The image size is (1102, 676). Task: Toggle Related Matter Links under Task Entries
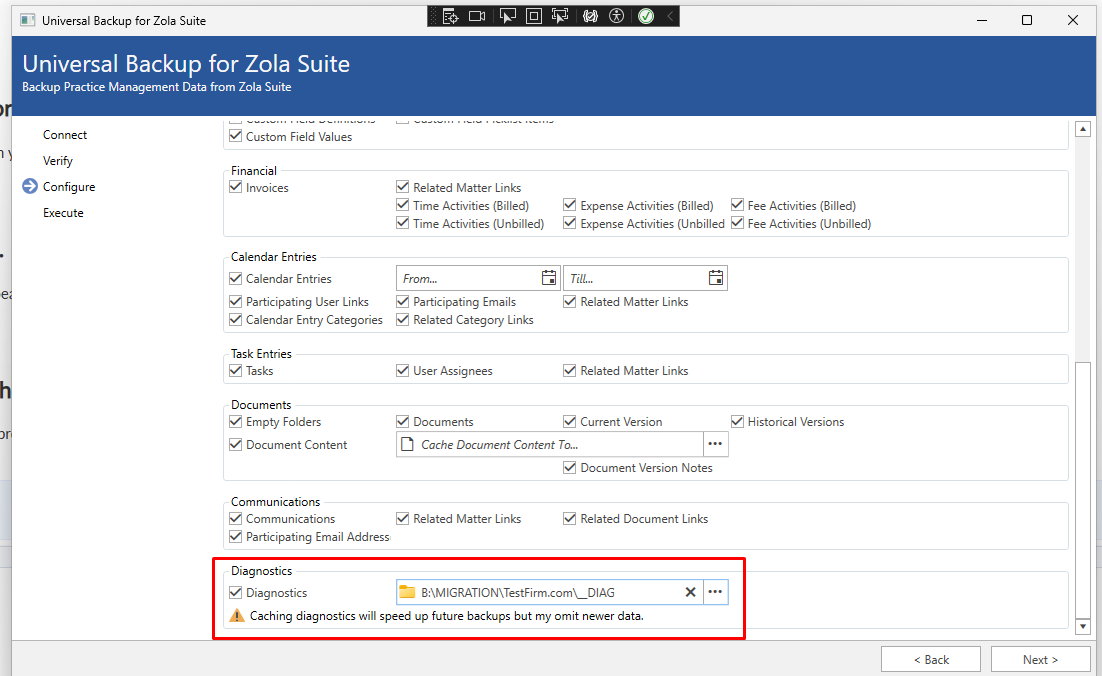click(570, 370)
